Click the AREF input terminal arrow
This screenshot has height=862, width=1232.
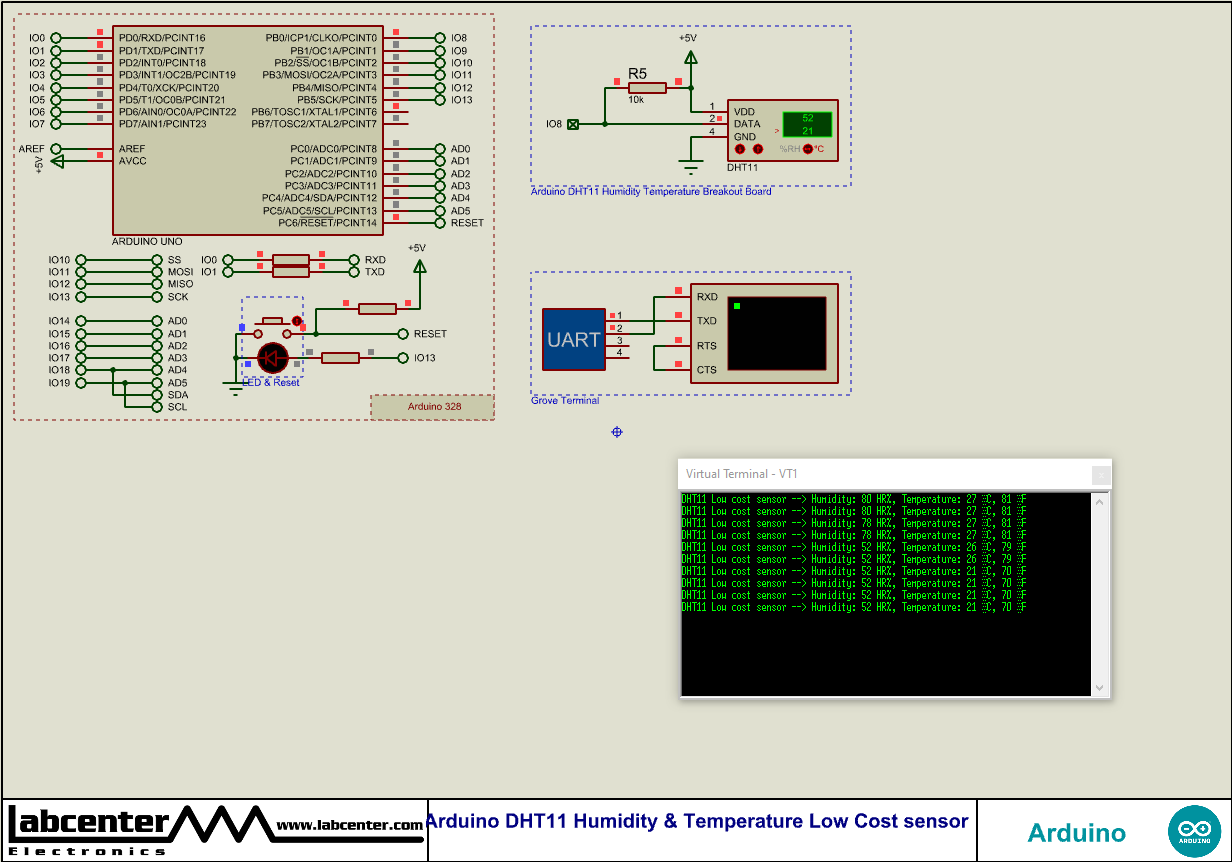tap(55, 148)
